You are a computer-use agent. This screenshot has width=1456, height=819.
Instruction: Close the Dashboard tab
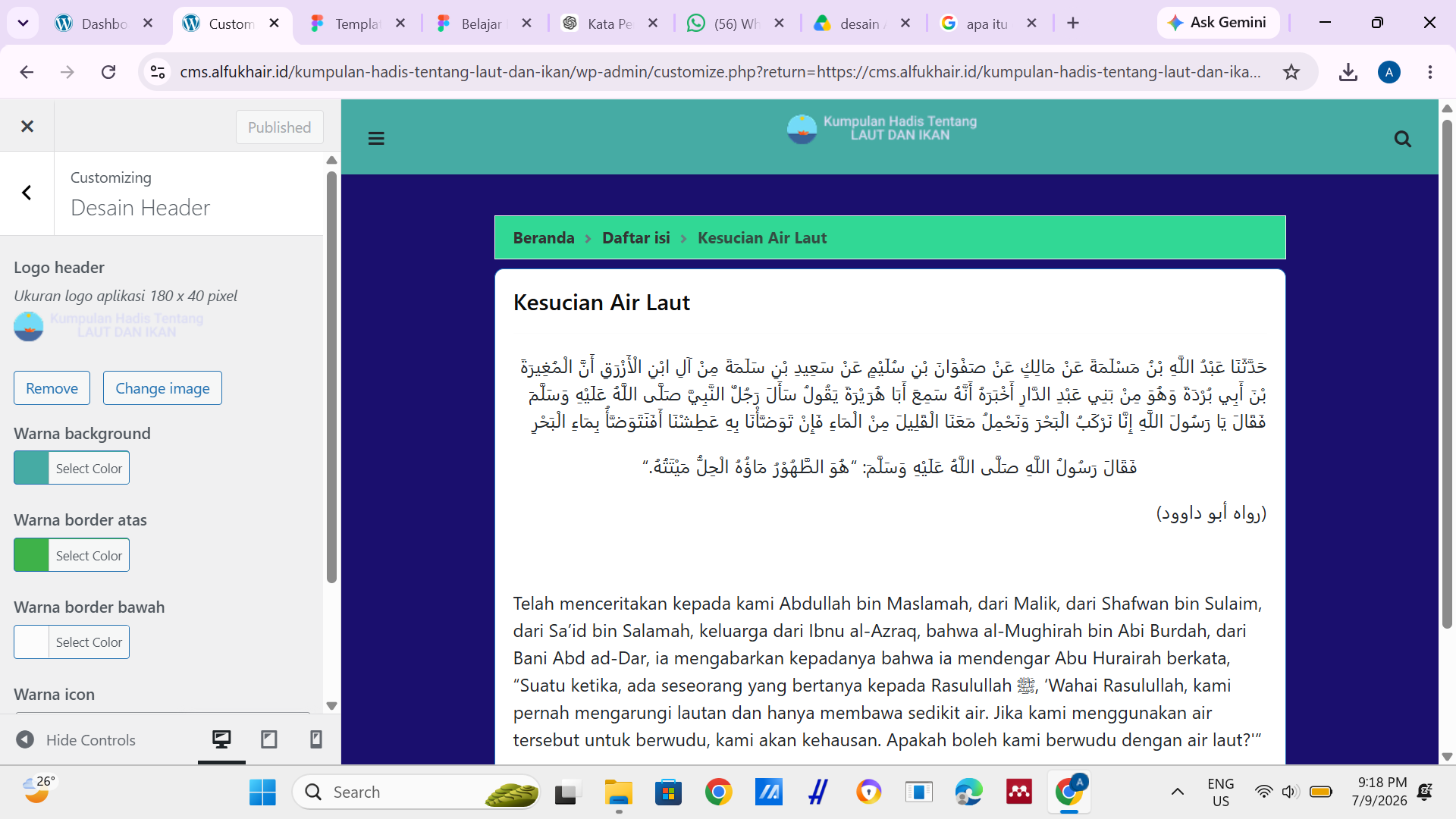click(148, 24)
